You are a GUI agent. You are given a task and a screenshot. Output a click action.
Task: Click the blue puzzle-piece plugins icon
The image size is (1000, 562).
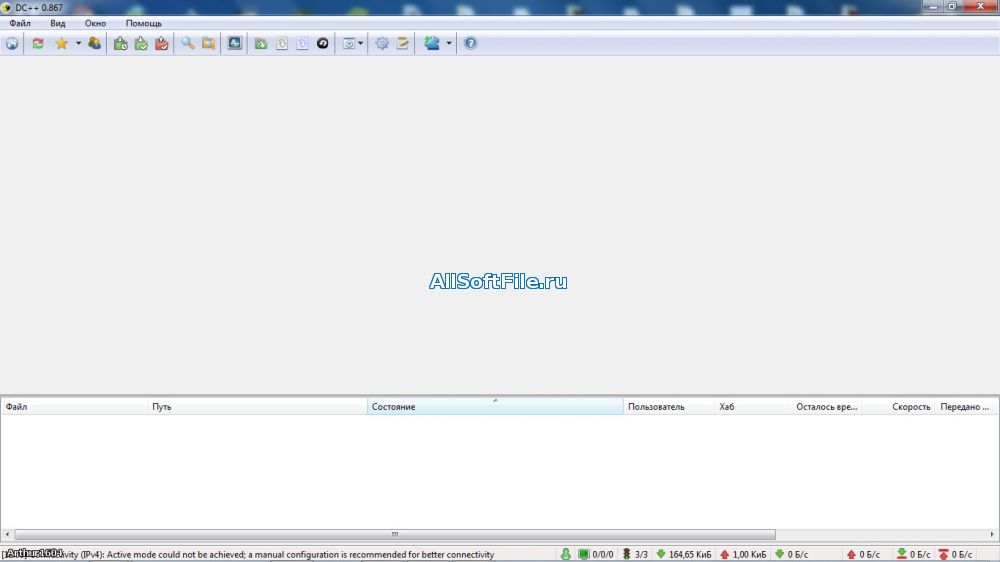[432, 43]
